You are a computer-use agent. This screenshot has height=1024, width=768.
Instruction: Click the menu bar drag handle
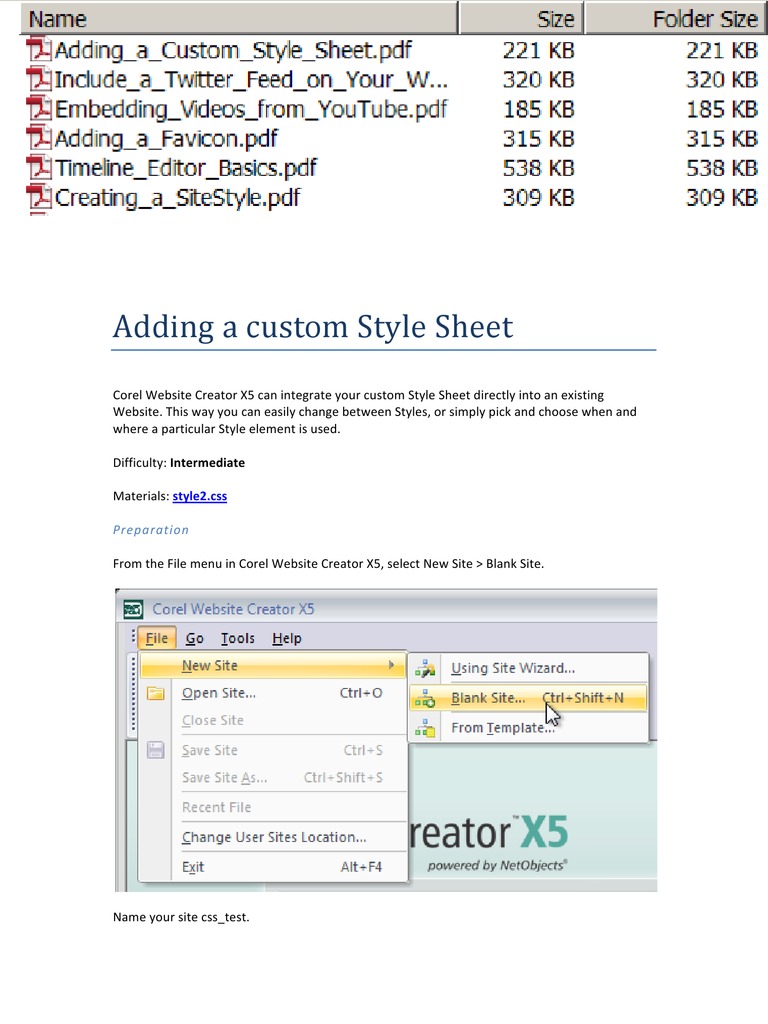(x=133, y=637)
